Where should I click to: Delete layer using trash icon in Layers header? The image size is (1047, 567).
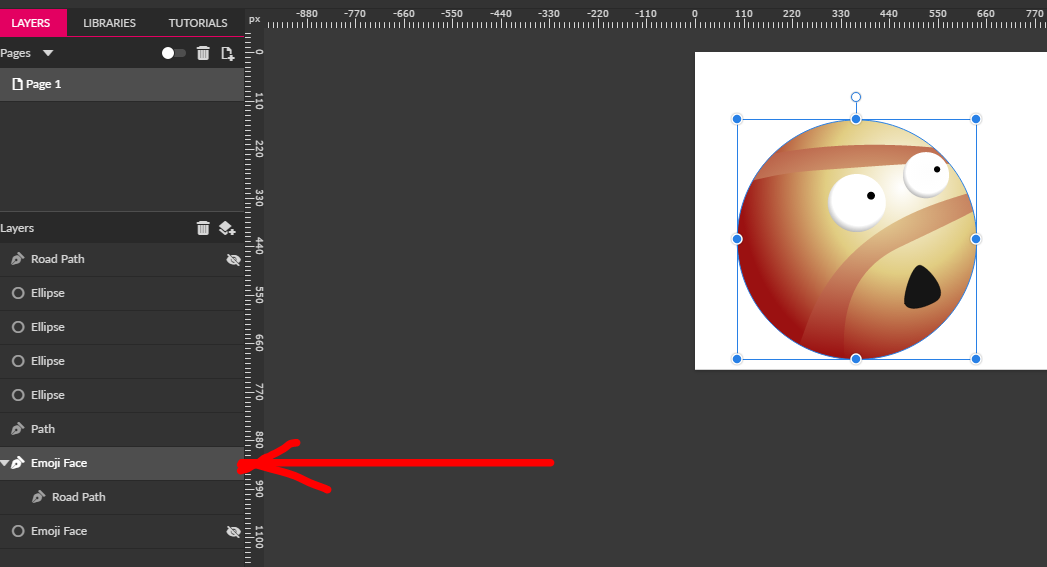click(203, 228)
